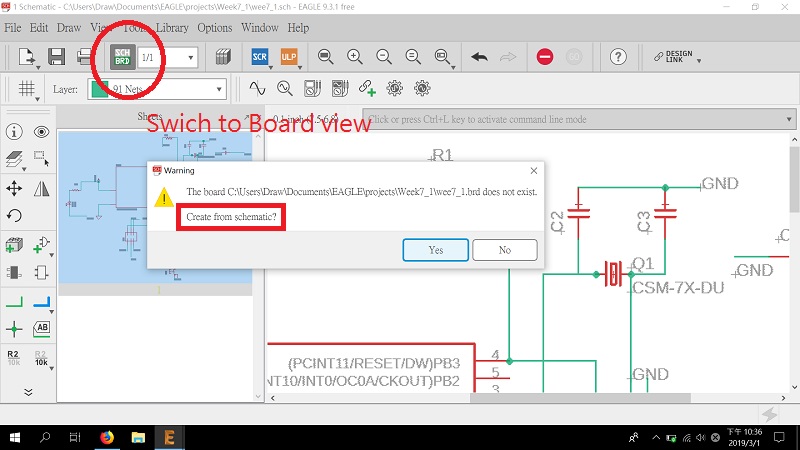The width and height of the screenshot is (800, 450).
Task: Open the Windows notification center
Action: (x=779, y=437)
